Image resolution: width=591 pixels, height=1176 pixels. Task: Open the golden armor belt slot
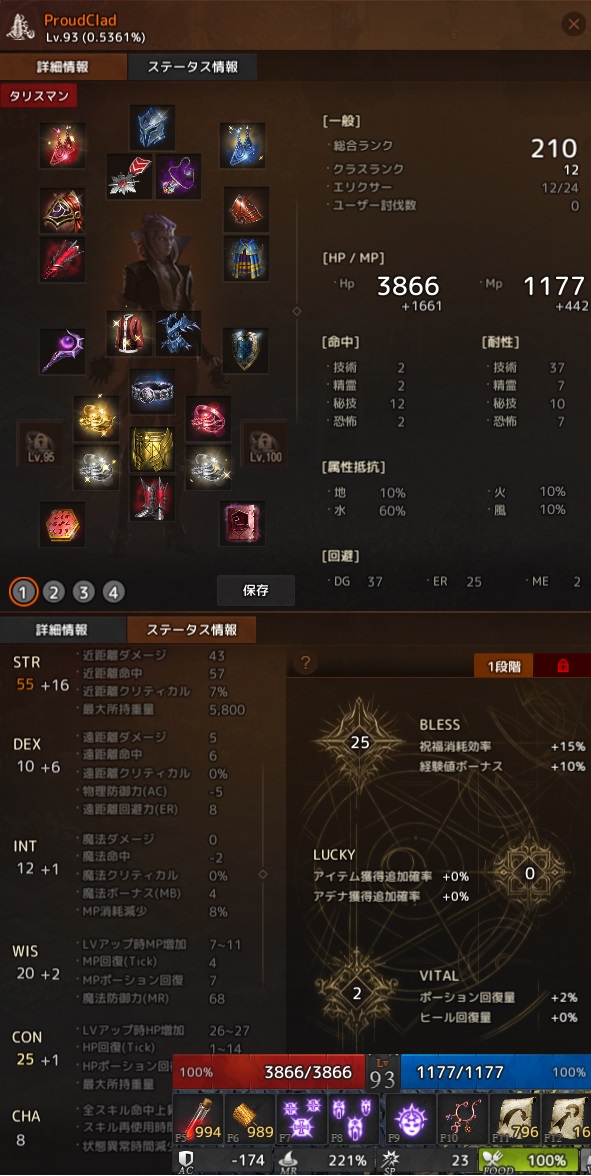[152, 448]
